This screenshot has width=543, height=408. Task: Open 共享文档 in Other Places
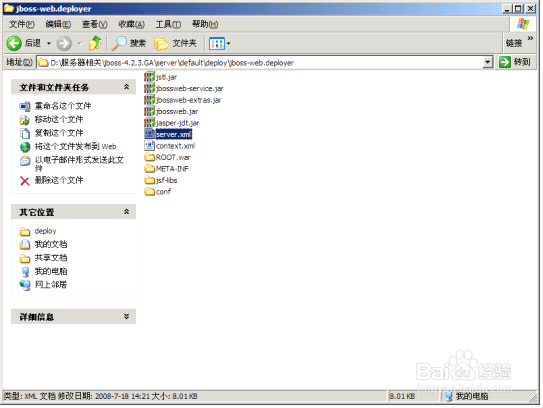(x=51, y=258)
